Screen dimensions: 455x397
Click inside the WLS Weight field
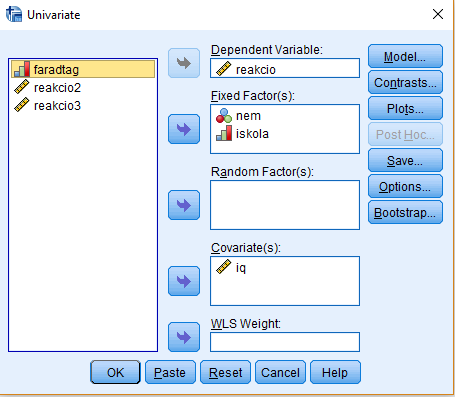[x=285, y=342]
